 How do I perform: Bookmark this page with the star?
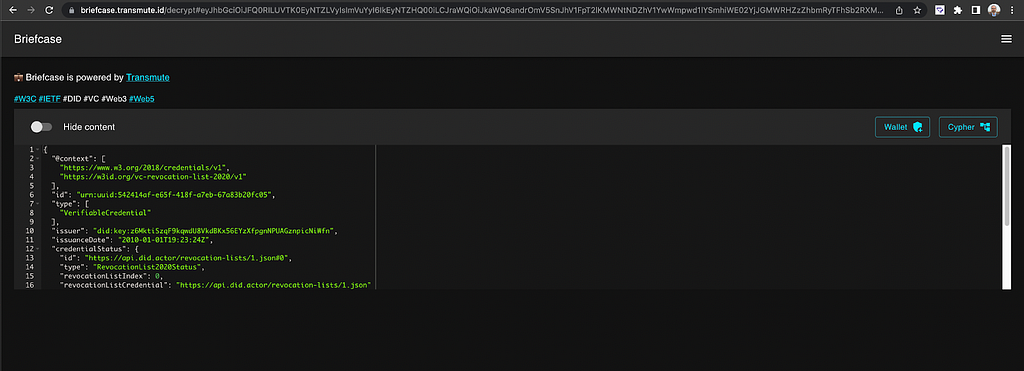point(917,10)
